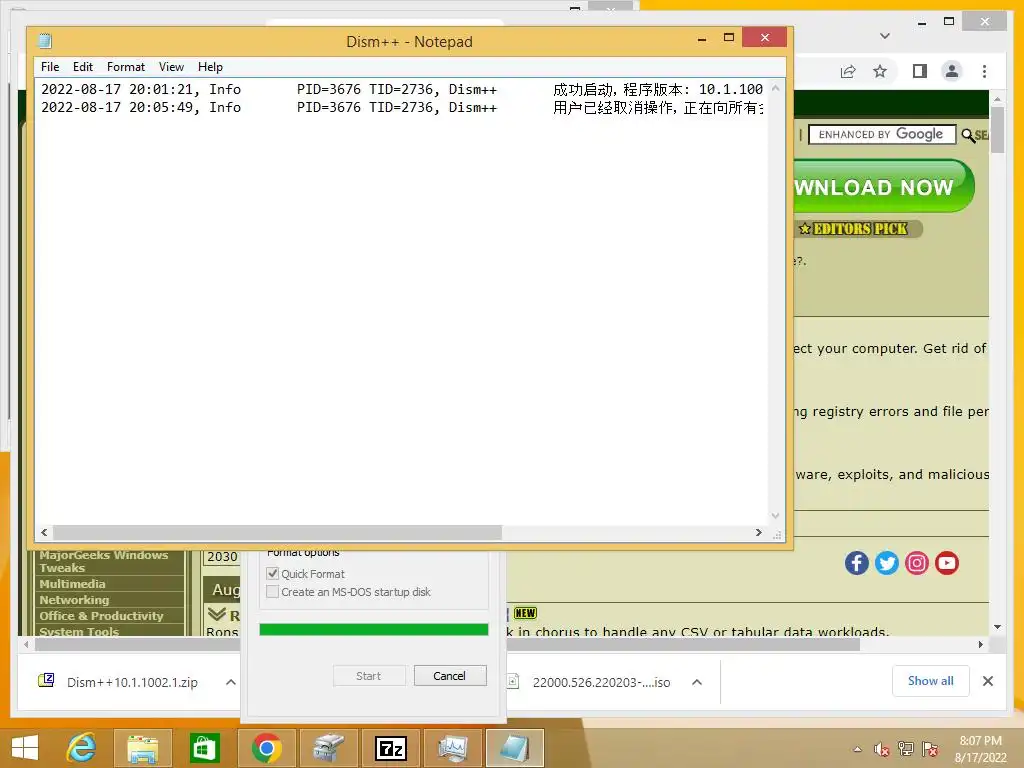
Task: Click the green format progress bar
Action: click(x=374, y=630)
